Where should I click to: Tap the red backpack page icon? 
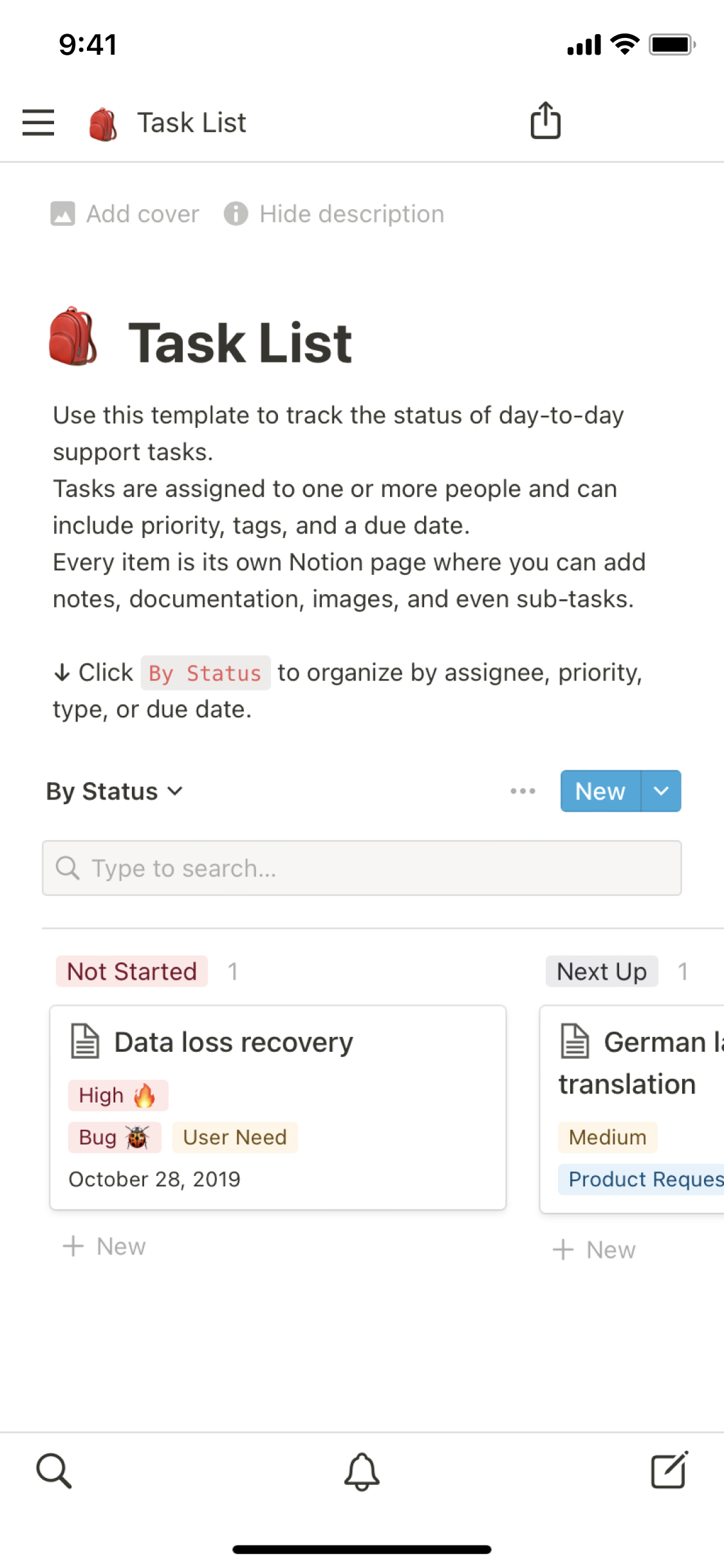pyautogui.click(x=73, y=337)
